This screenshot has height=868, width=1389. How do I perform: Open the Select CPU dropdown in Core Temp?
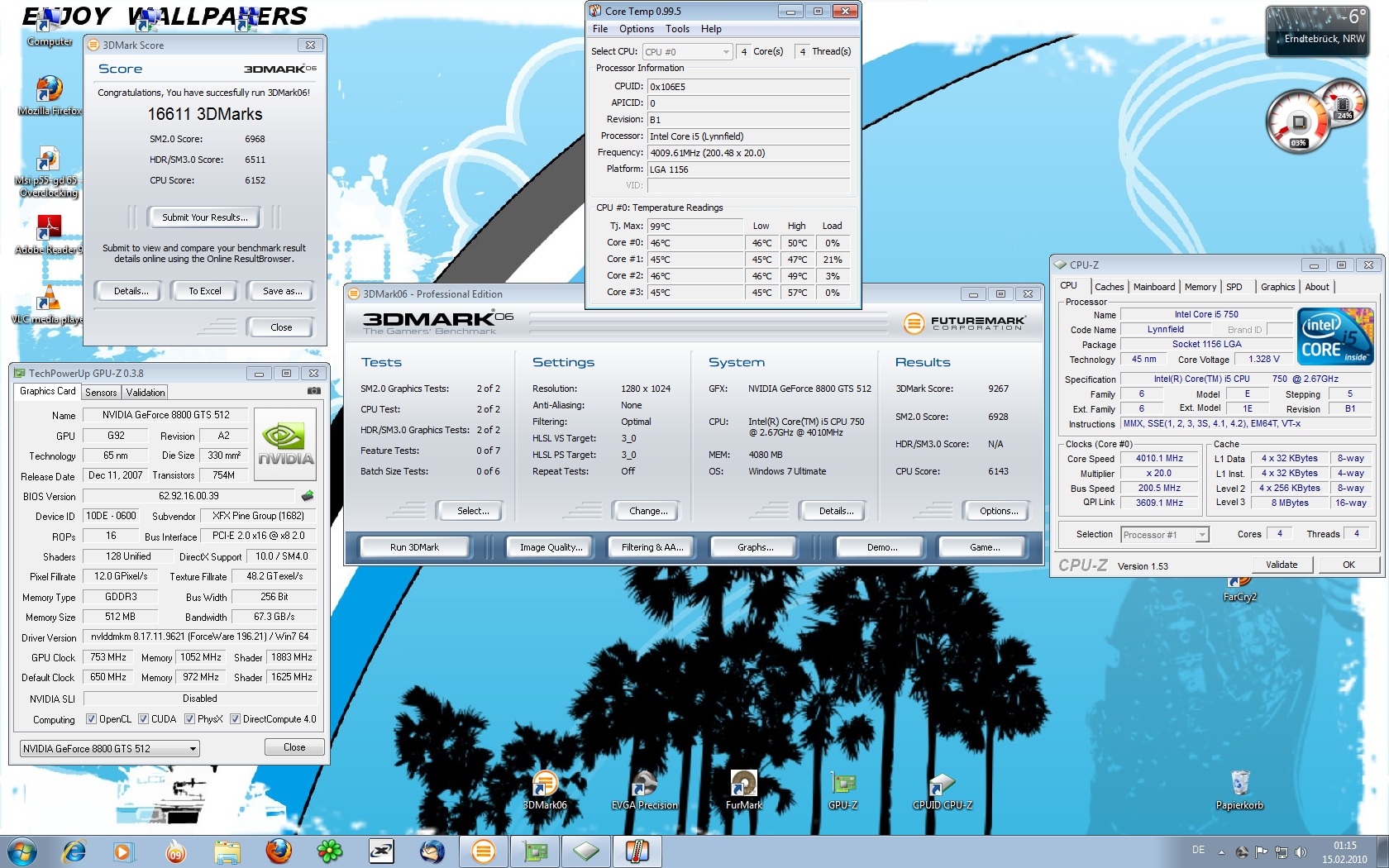point(688,51)
